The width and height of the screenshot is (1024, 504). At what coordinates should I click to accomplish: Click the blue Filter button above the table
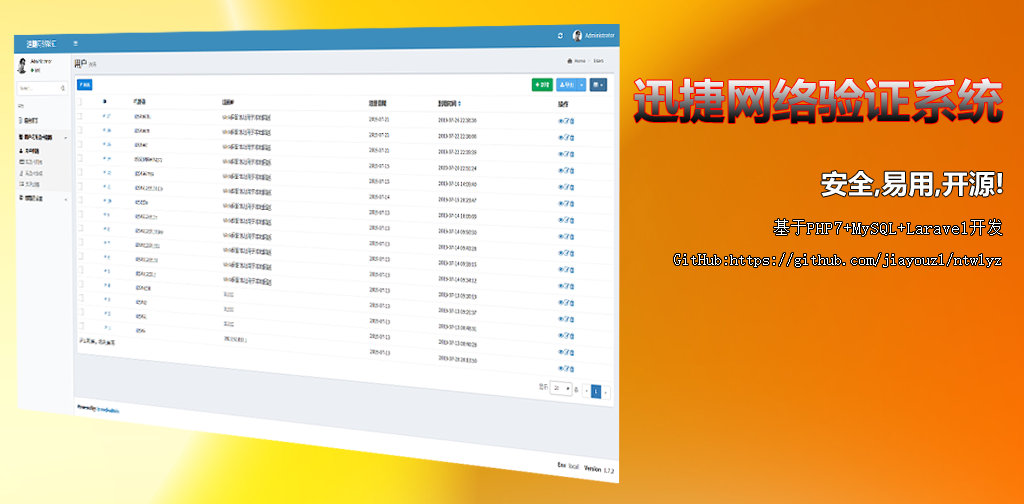pyautogui.click(x=85, y=84)
